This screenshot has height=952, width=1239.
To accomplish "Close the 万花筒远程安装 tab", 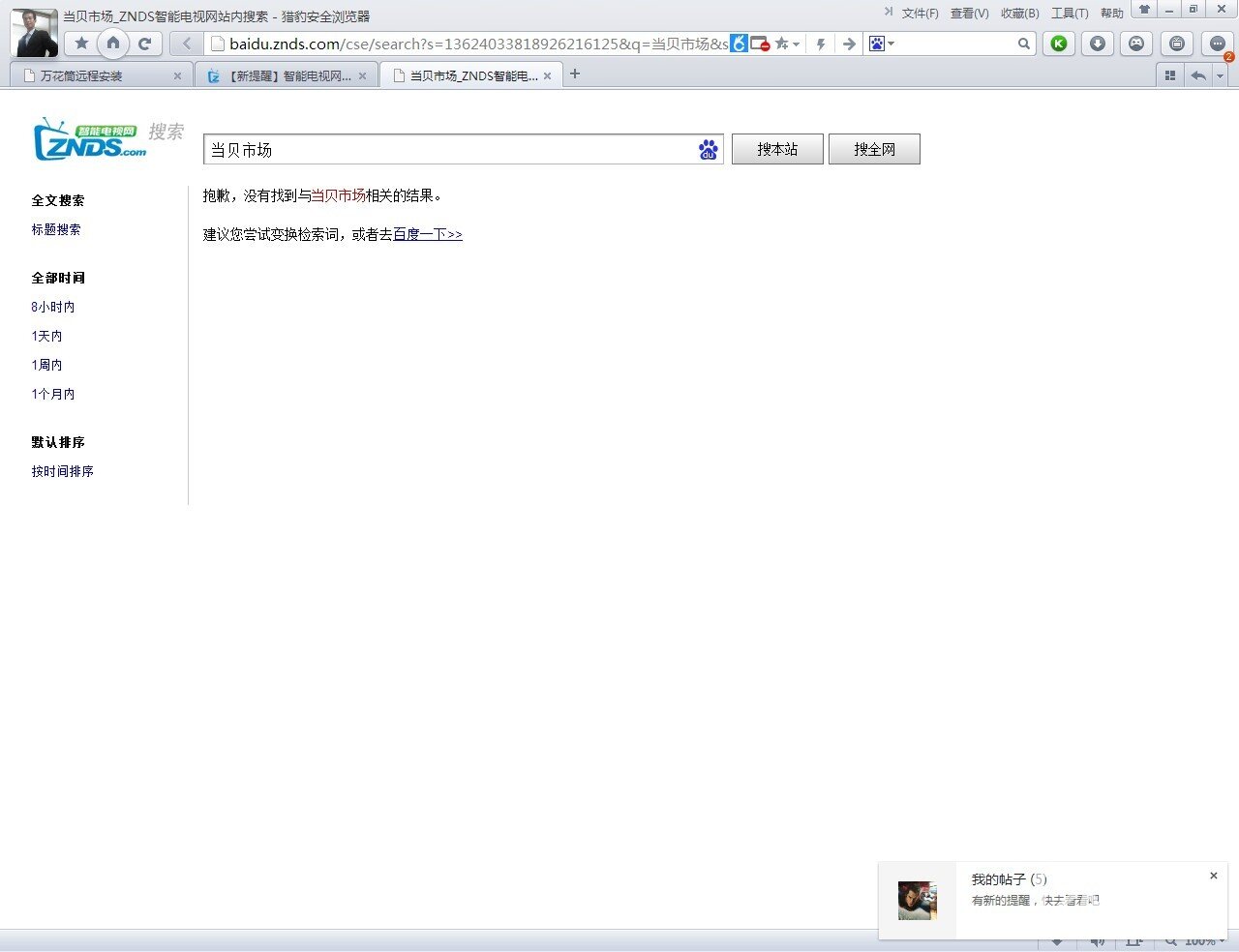I will click(177, 75).
